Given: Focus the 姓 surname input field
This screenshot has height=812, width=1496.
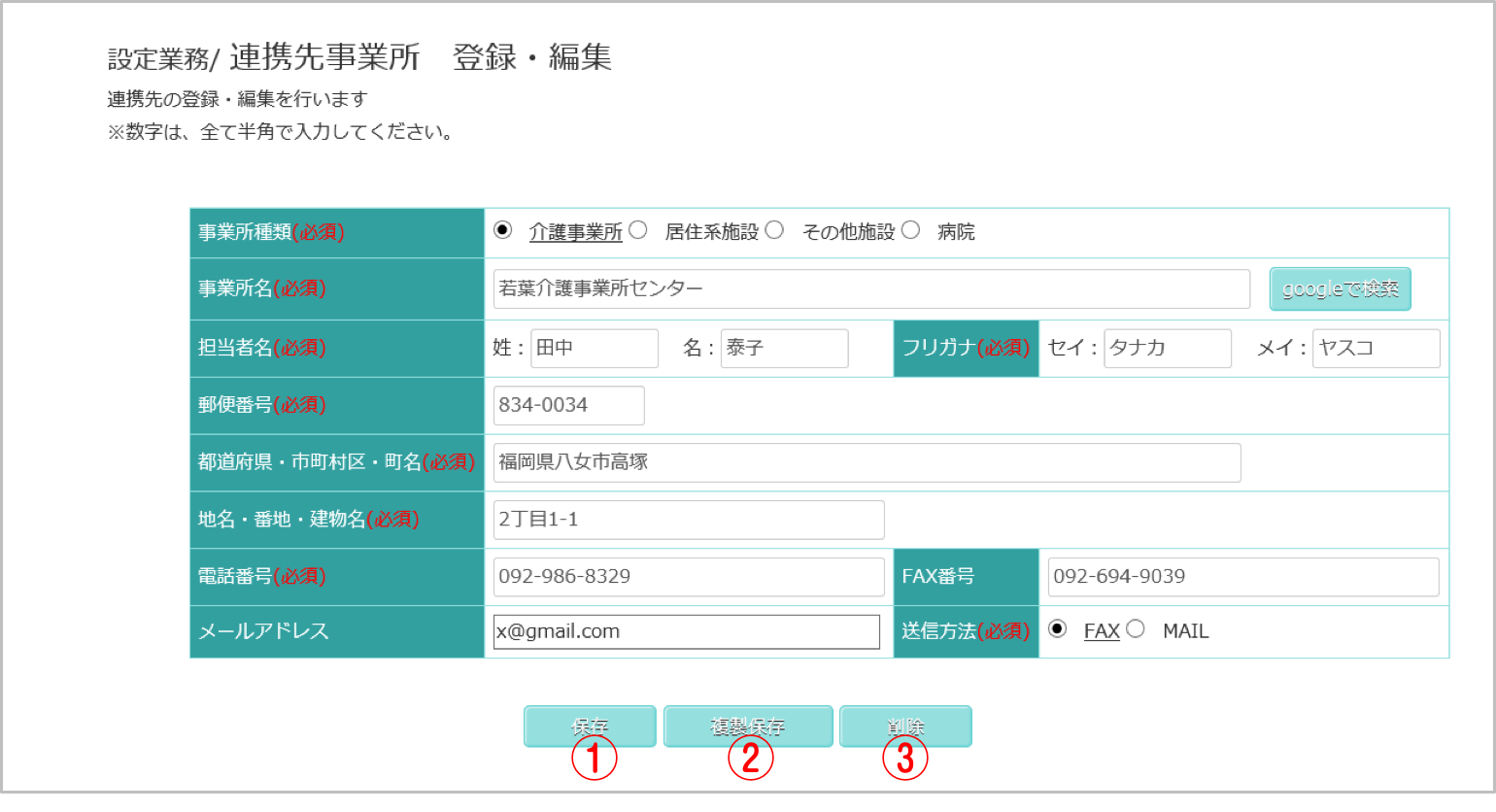Looking at the screenshot, I should pyautogui.click(x=595, y=348).
